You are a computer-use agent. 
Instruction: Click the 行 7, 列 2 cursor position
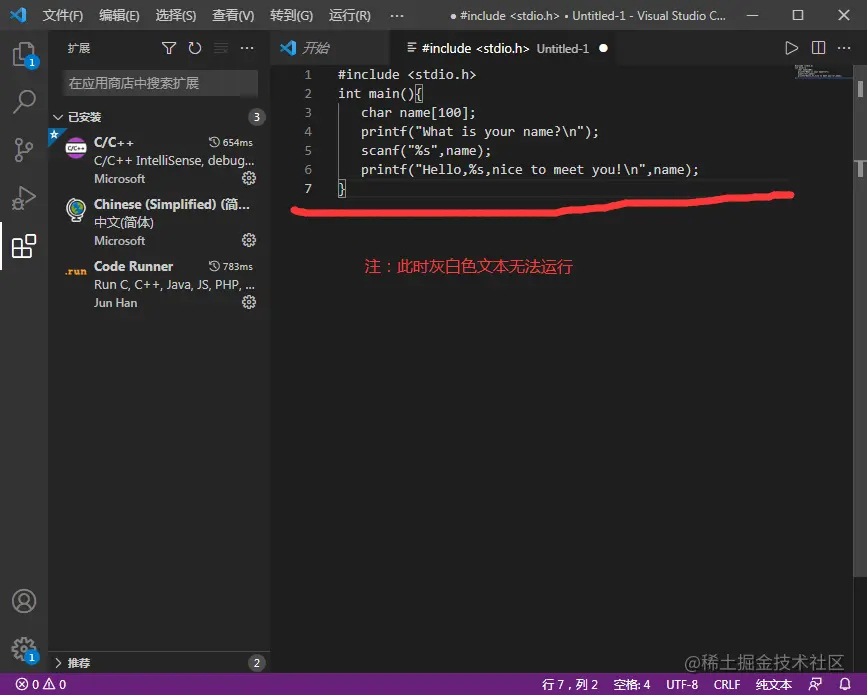[x=570, y=684]
